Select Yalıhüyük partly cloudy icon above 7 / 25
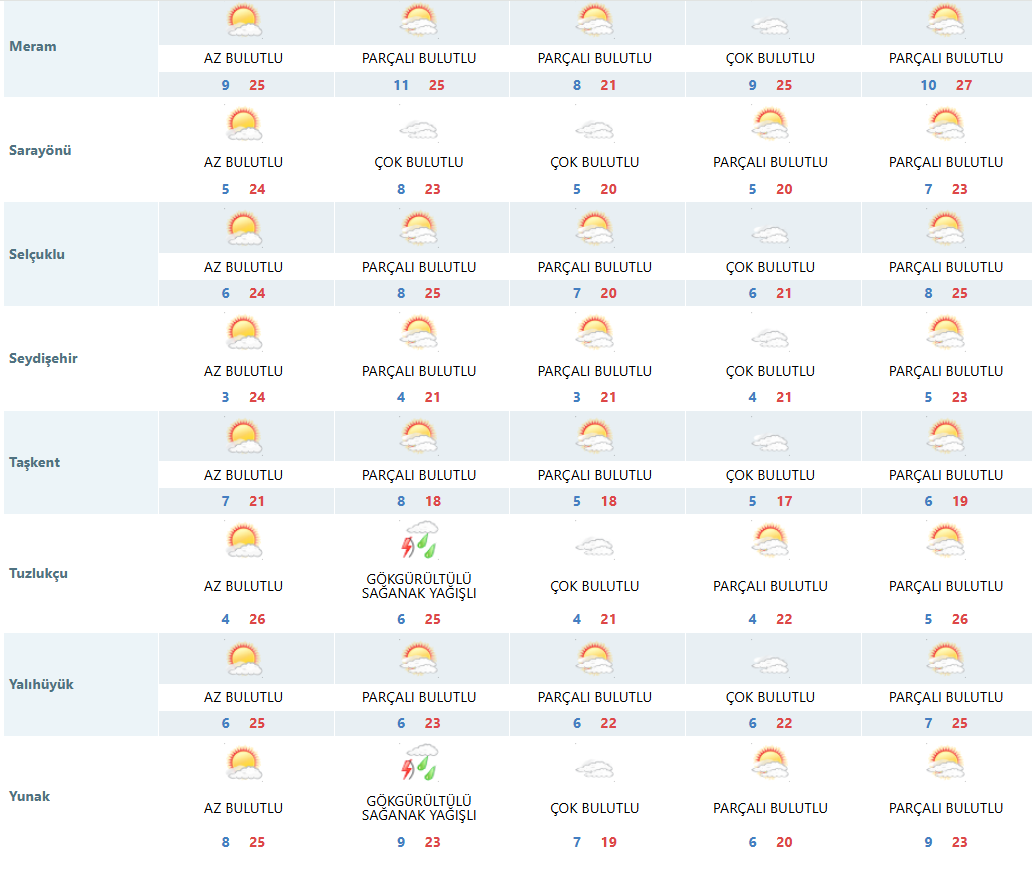This screenshot has height=875, width=1032. [946, 660]
